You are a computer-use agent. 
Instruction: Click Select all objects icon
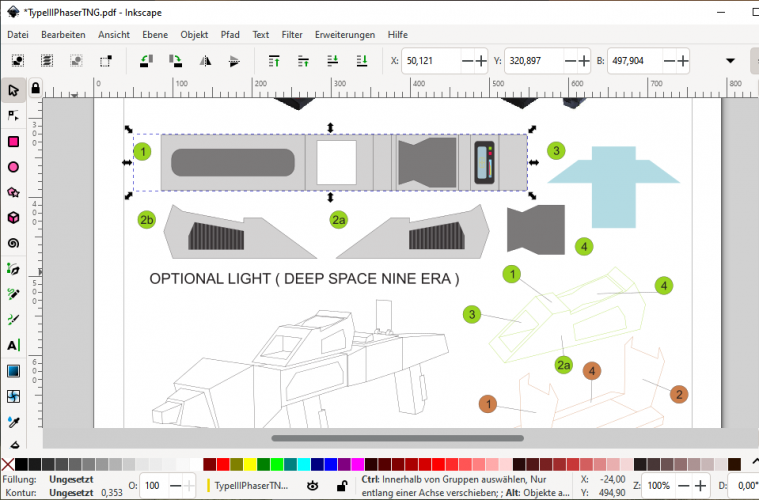pos(18,61)
